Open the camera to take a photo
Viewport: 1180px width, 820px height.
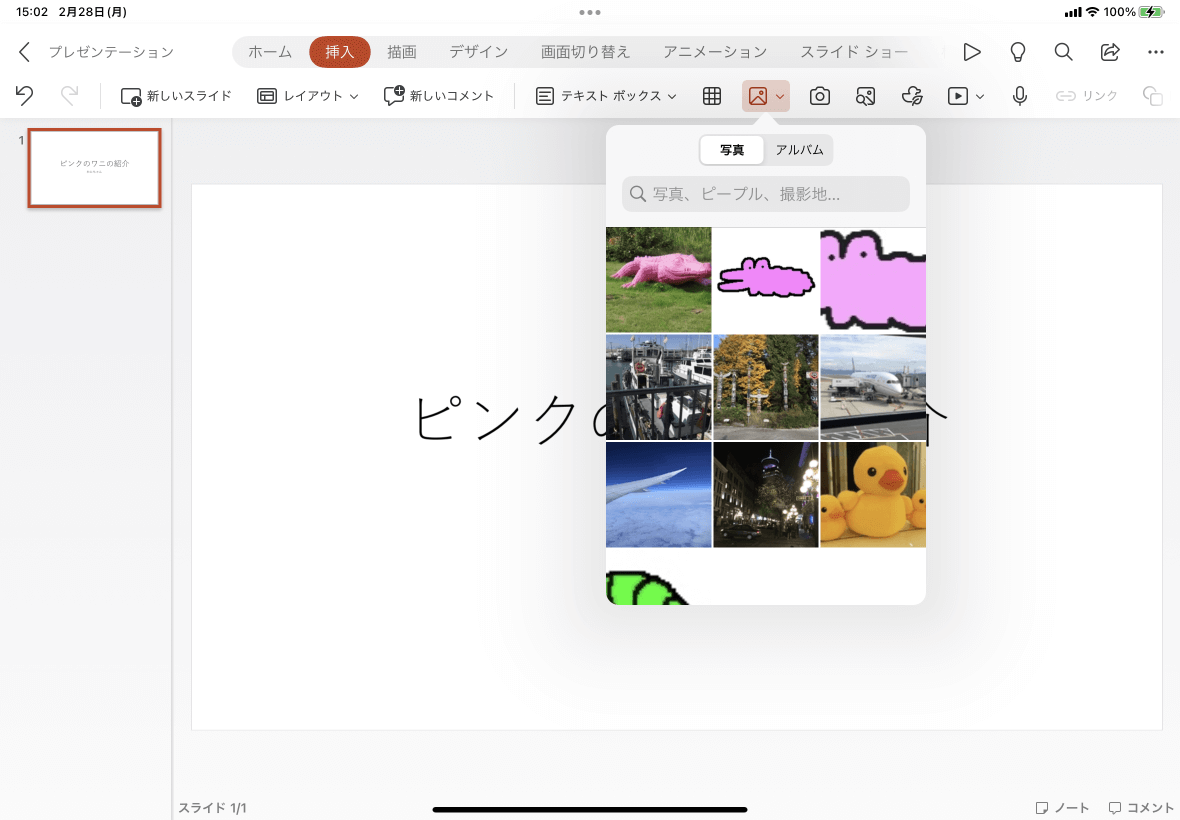point(819,96)
